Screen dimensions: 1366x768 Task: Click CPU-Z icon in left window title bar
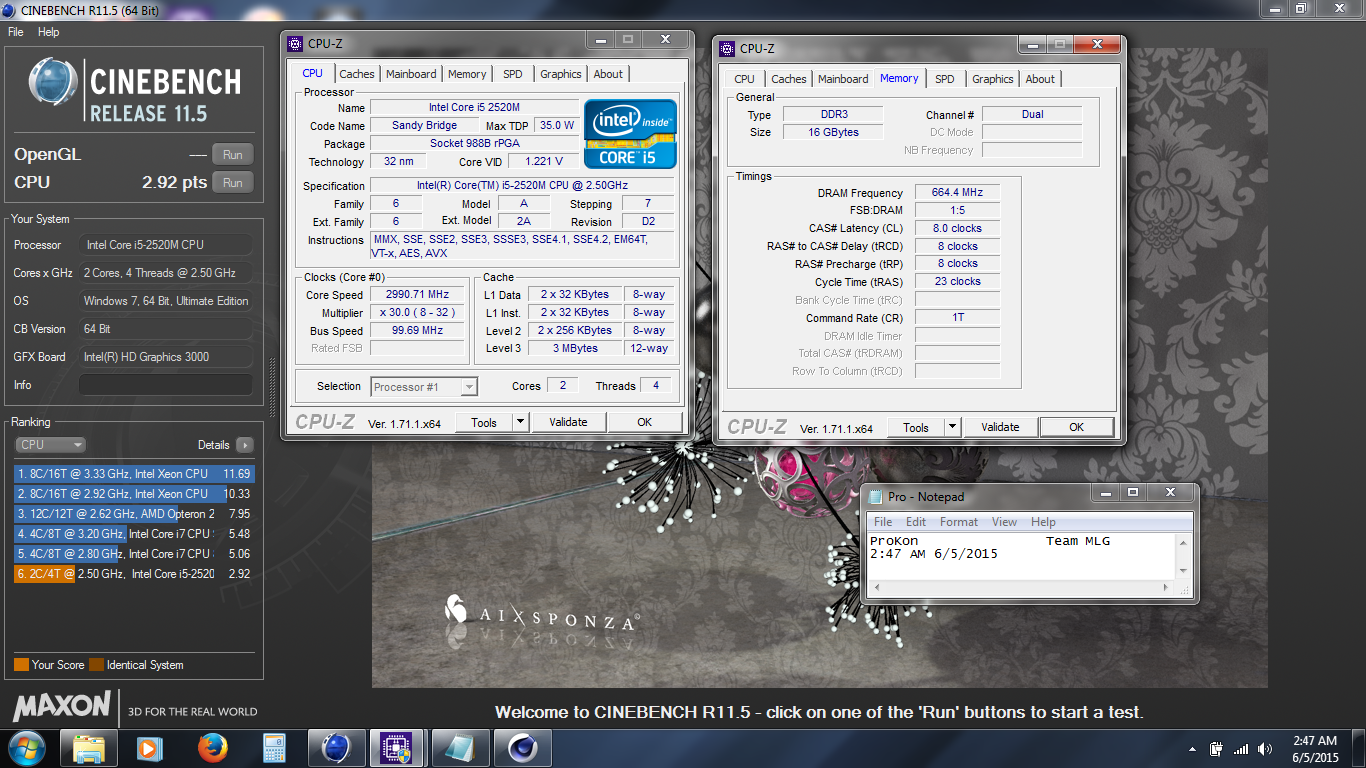click(x=295, y=43)
